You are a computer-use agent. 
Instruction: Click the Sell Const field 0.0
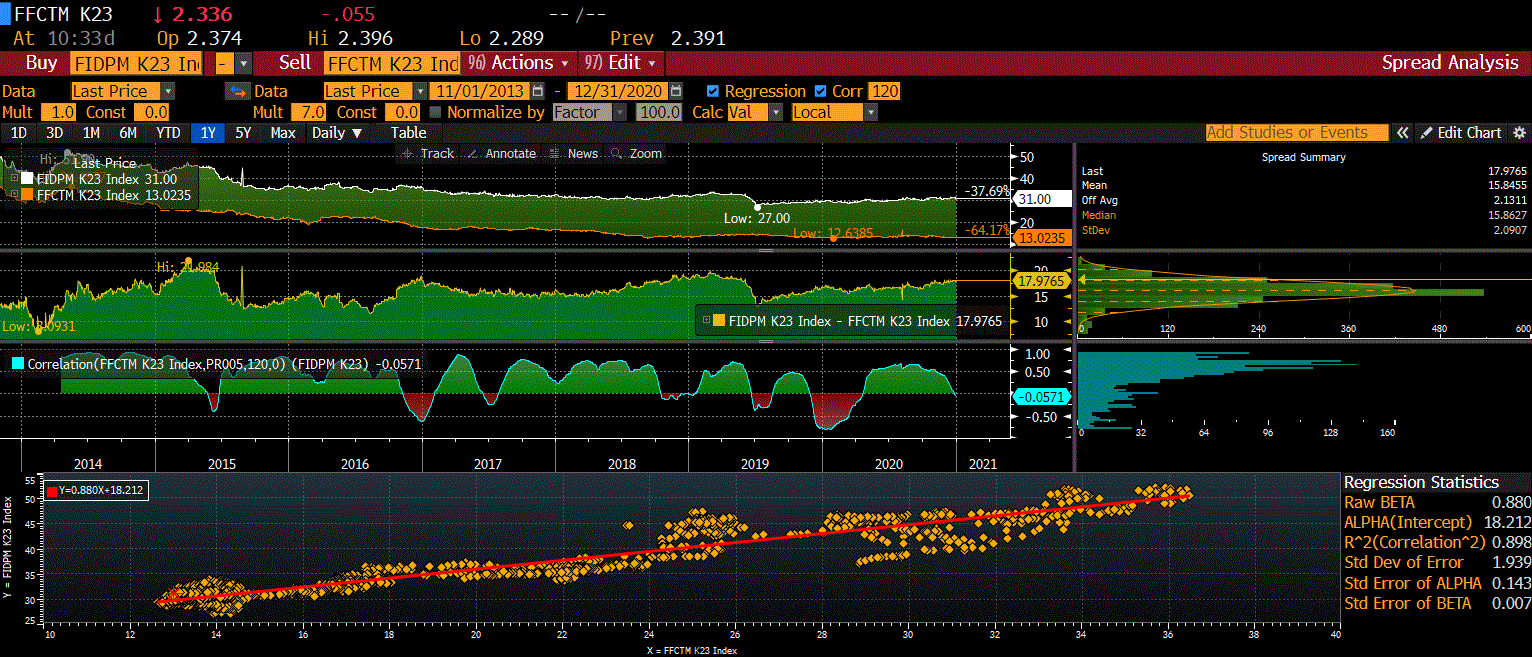[x=403, y=112]
